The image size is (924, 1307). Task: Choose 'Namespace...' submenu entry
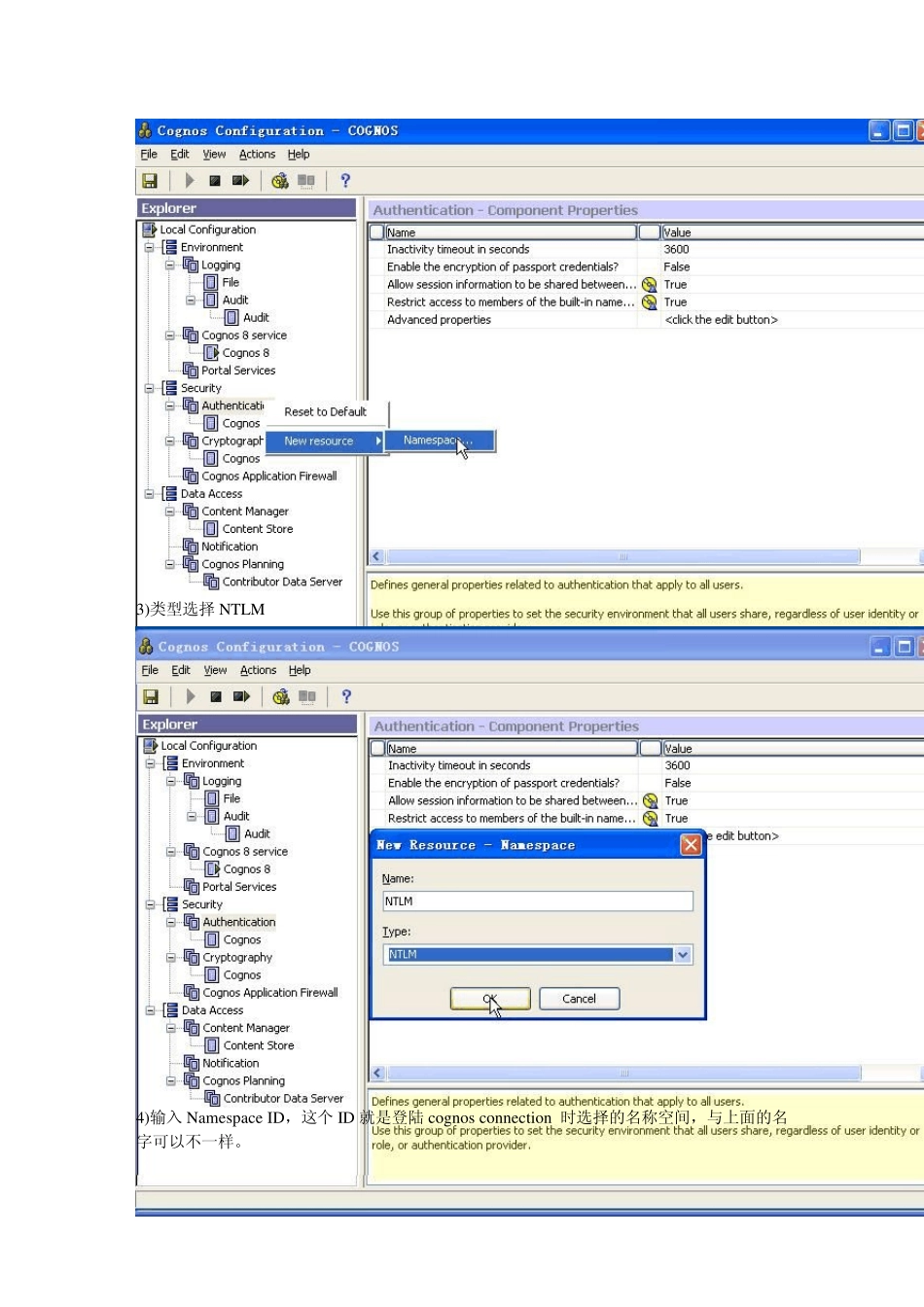point(440,442)
